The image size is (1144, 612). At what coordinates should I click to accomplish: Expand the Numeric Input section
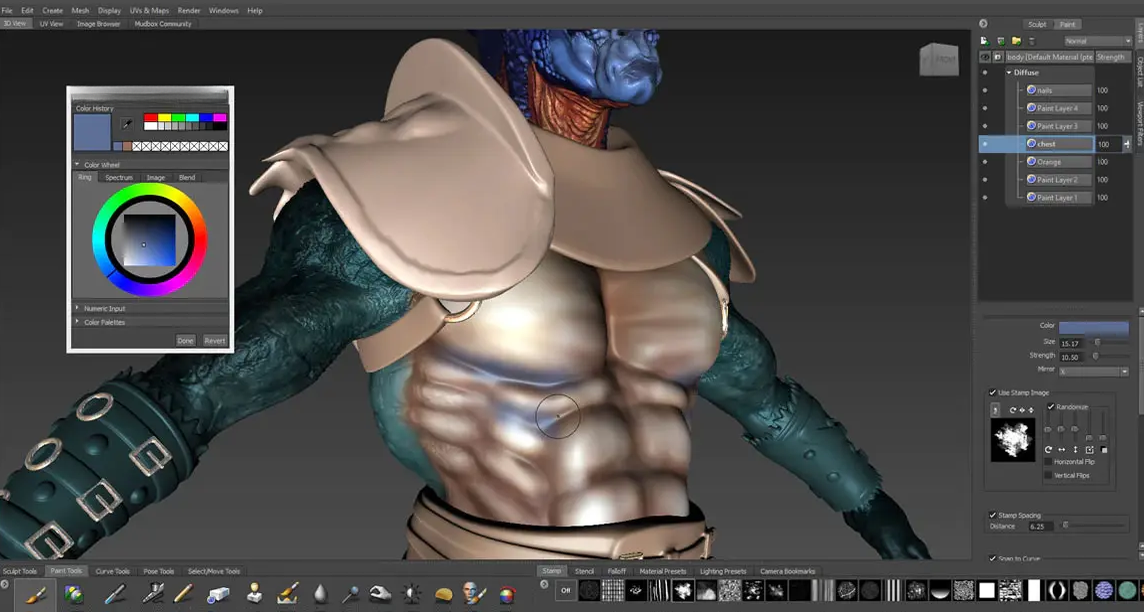[x=77, y=308]
